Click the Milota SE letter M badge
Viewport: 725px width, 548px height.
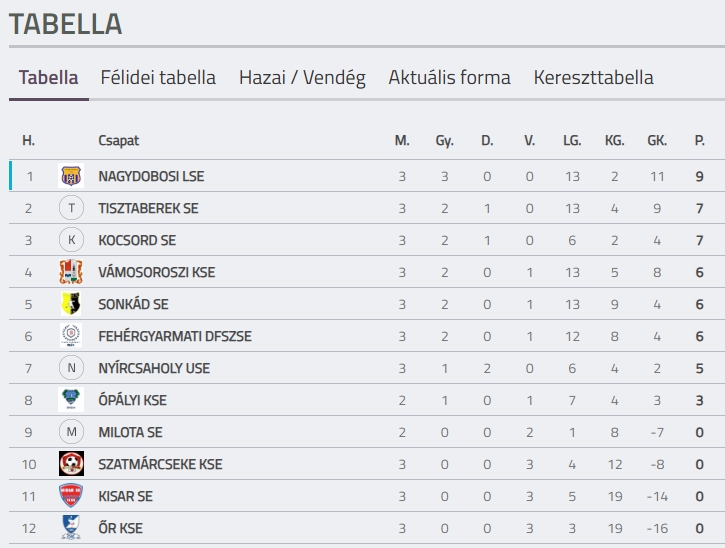pyautogui.click(x=71, y=432)
